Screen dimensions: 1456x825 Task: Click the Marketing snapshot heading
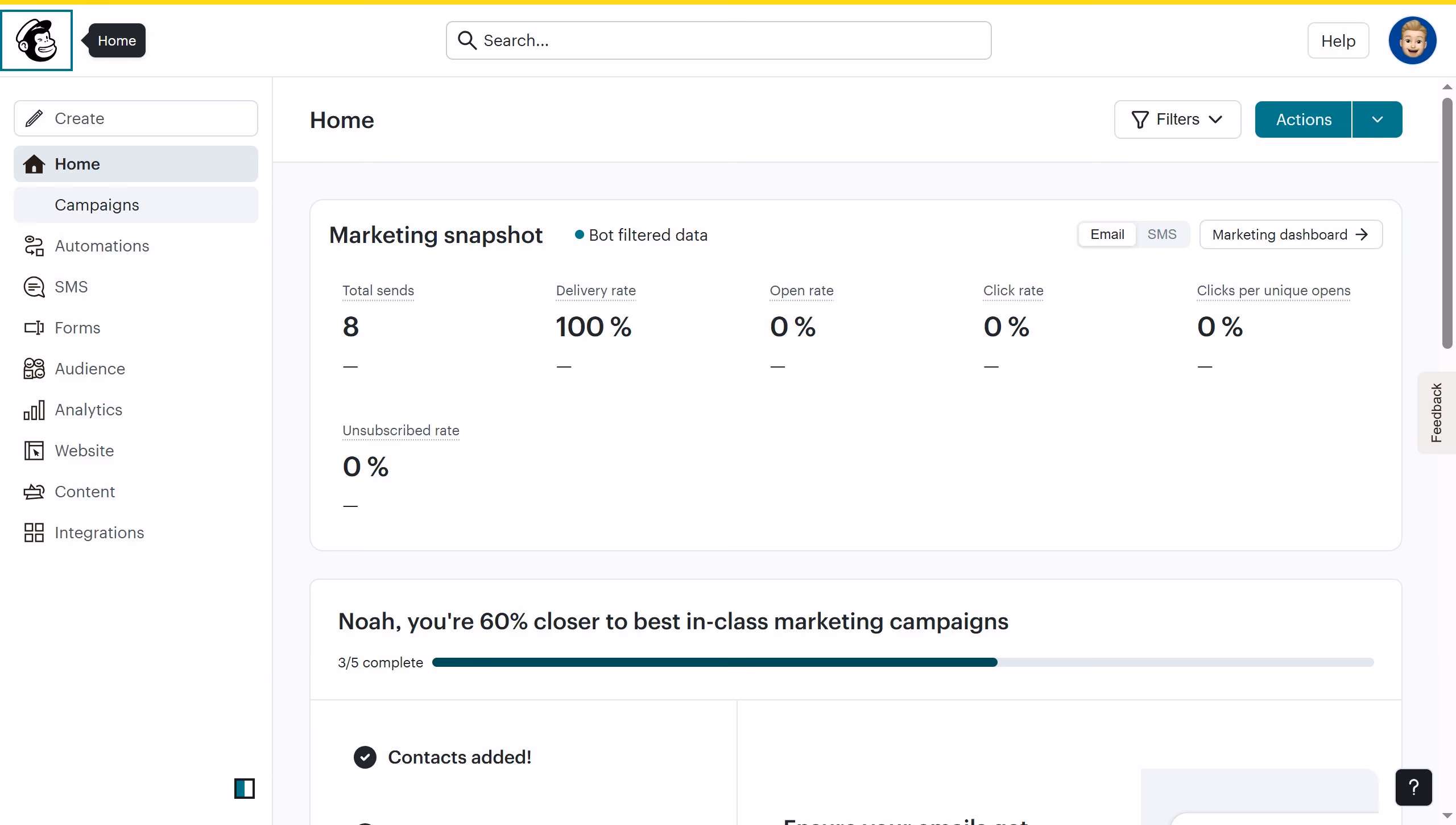click(x=436, y=235)
